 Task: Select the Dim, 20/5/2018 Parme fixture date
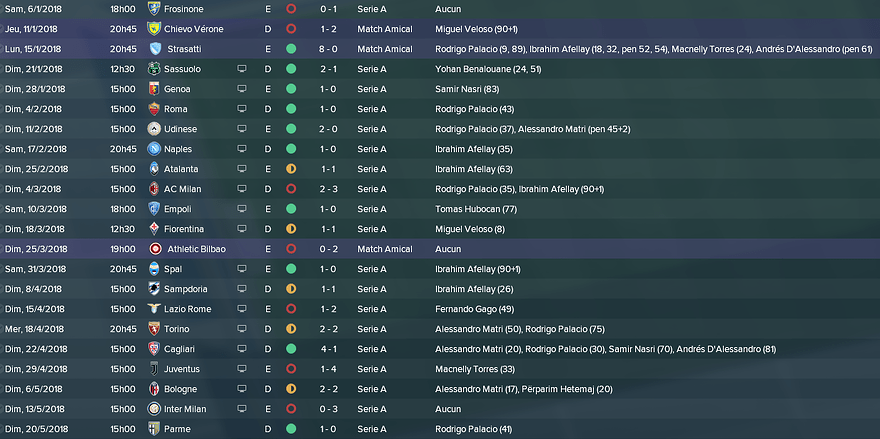click(x=35, y=429)
